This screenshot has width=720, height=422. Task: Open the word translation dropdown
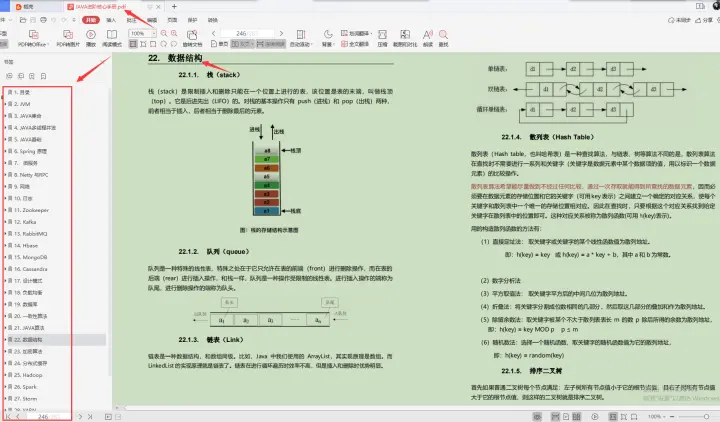(x=356, y=34)
